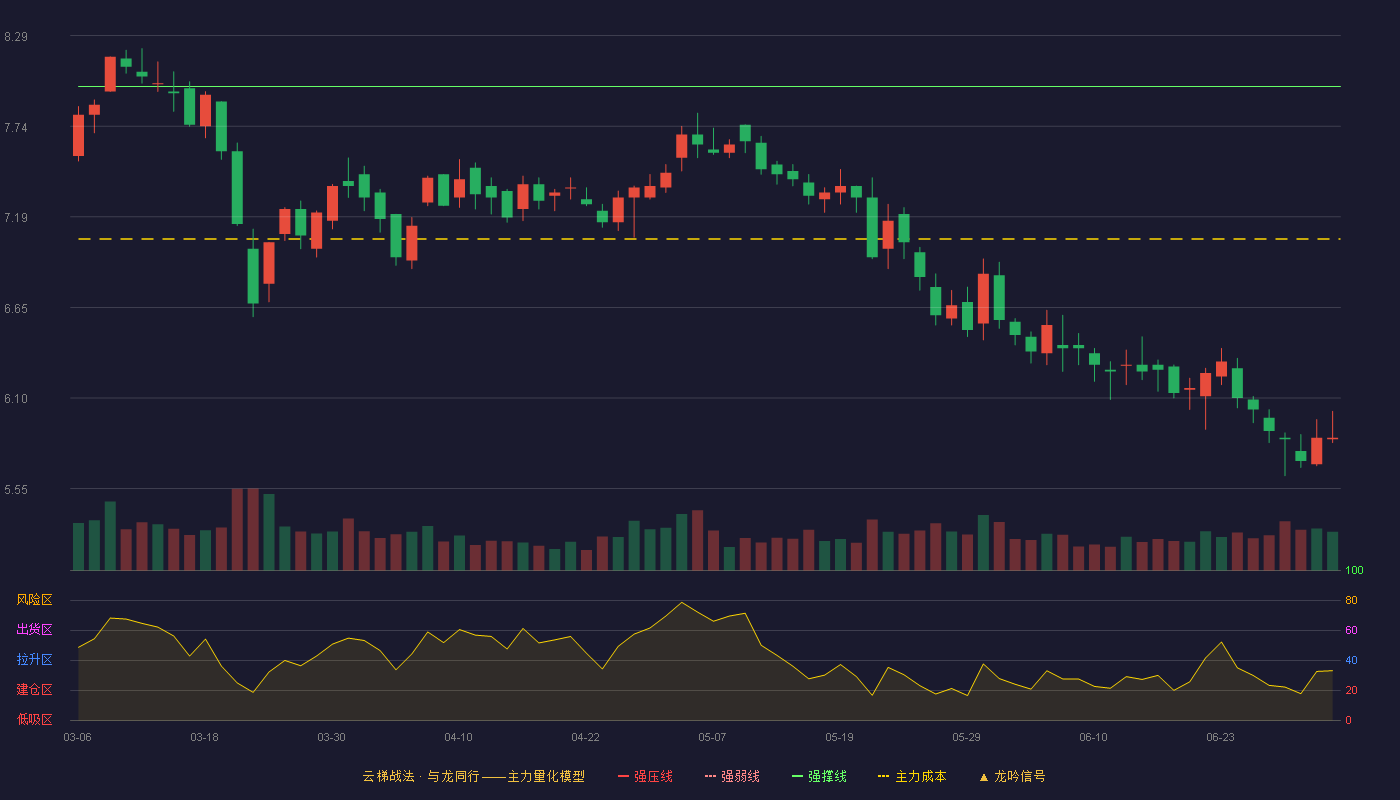This screenshot has width=1400, height=800.
Task: Click the 03-30 date label
Action: (331, 737)
